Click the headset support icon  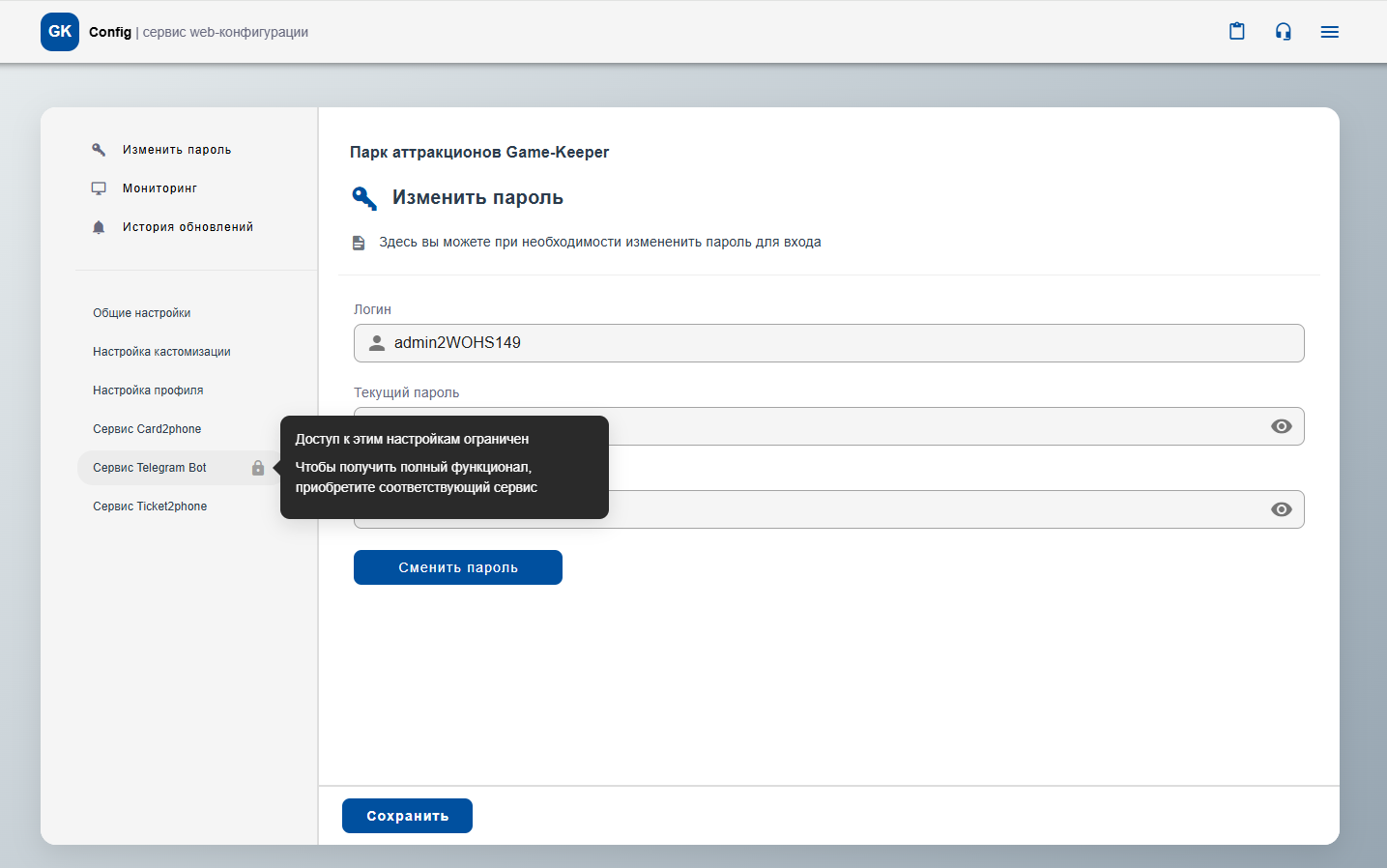1283,32
